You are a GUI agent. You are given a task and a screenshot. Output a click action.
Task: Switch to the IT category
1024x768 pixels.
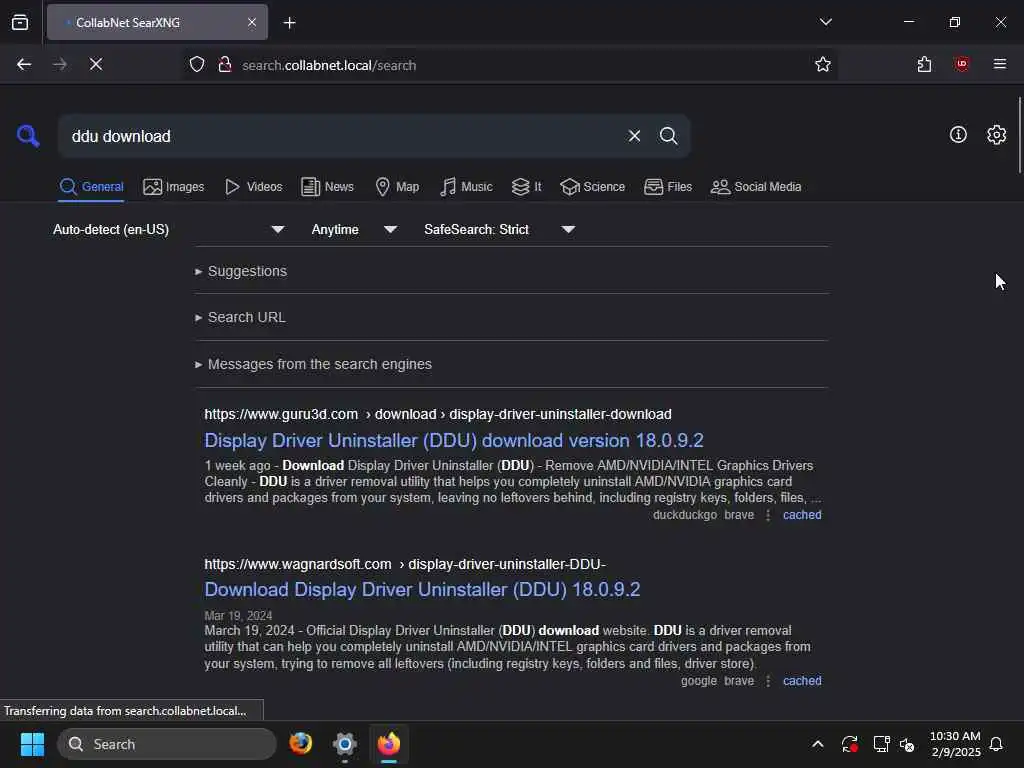tap(526, 187)
